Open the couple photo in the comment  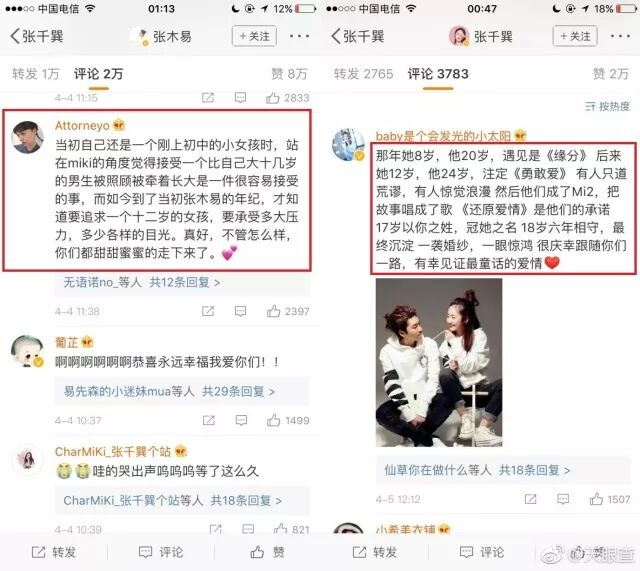pyautogui.click(x=439, y=362)
